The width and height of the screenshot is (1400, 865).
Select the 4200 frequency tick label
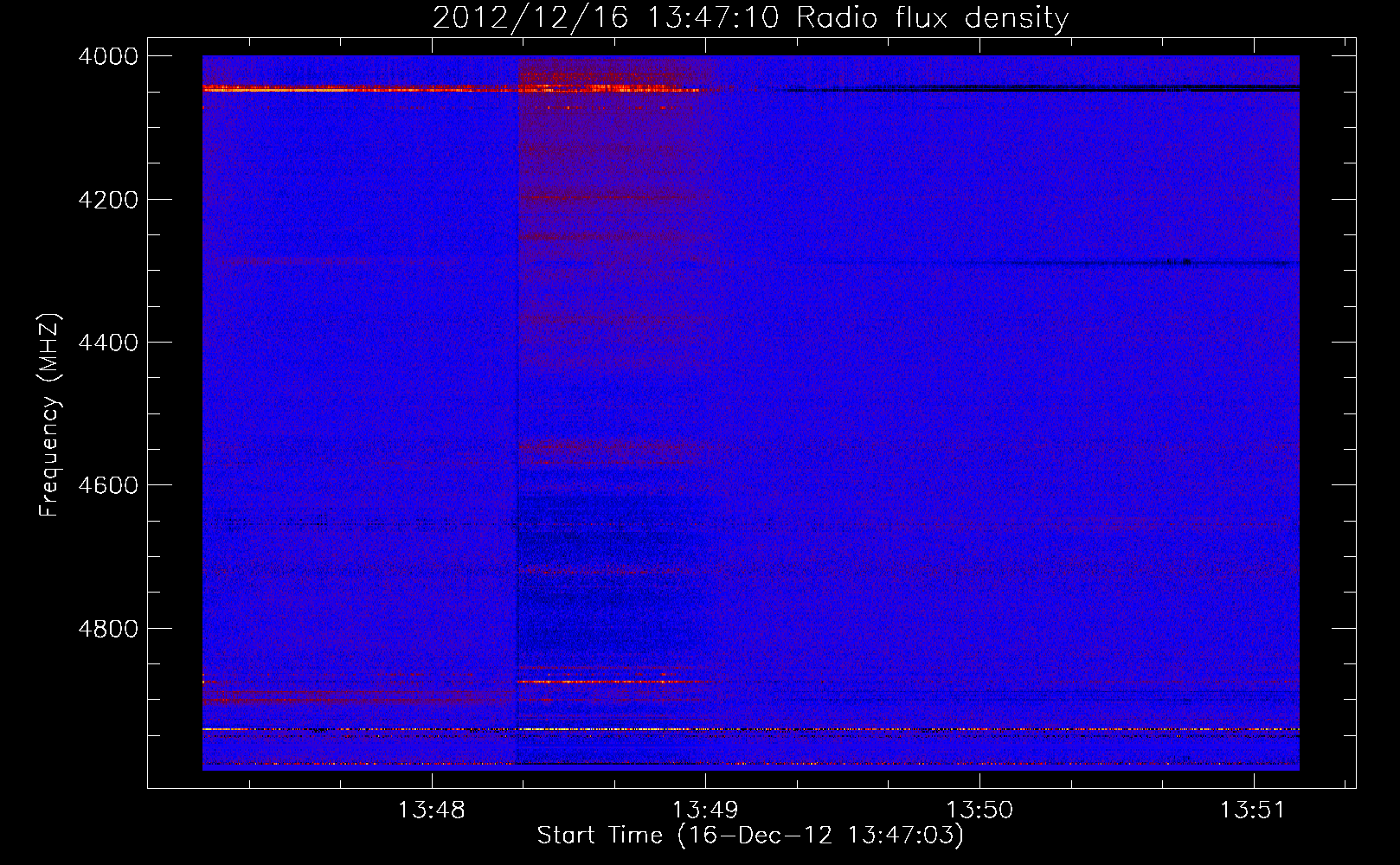pyautogui.click(x=108, y=200)
